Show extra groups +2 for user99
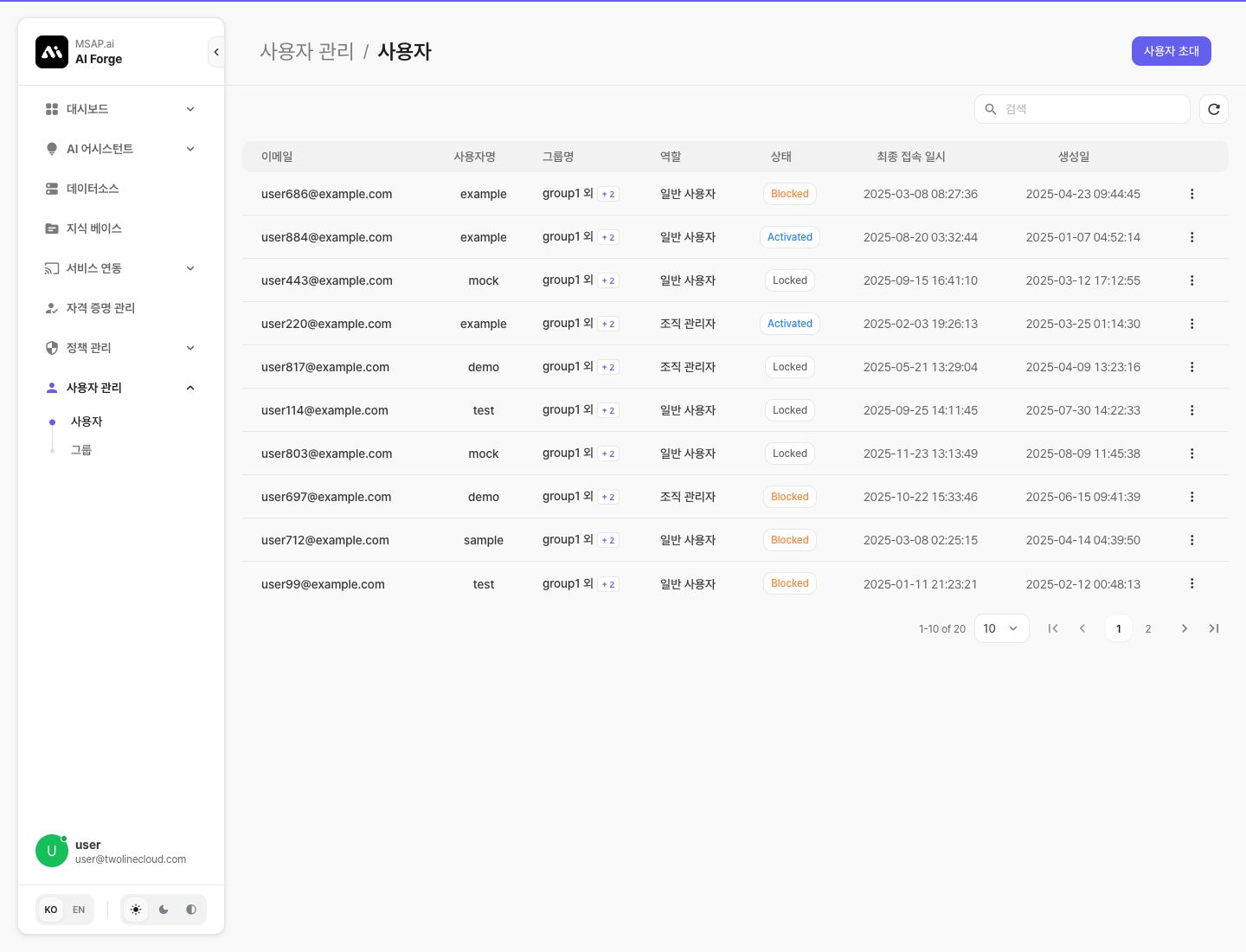The width and height of the screenshot is (1246, 952). coord(608,584)
